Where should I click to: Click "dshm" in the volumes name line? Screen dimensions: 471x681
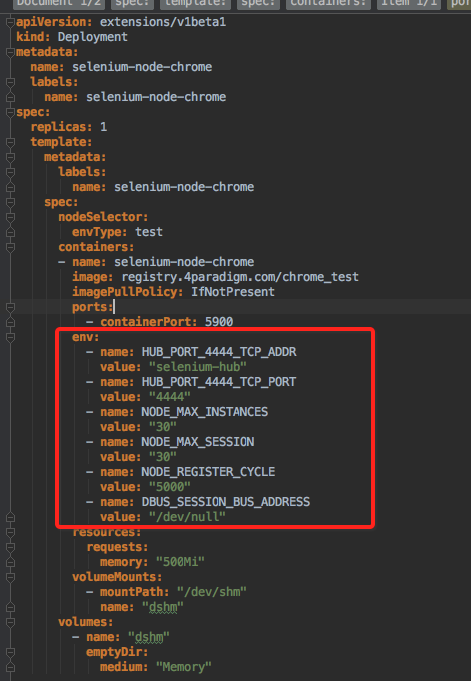coord(149,637)
